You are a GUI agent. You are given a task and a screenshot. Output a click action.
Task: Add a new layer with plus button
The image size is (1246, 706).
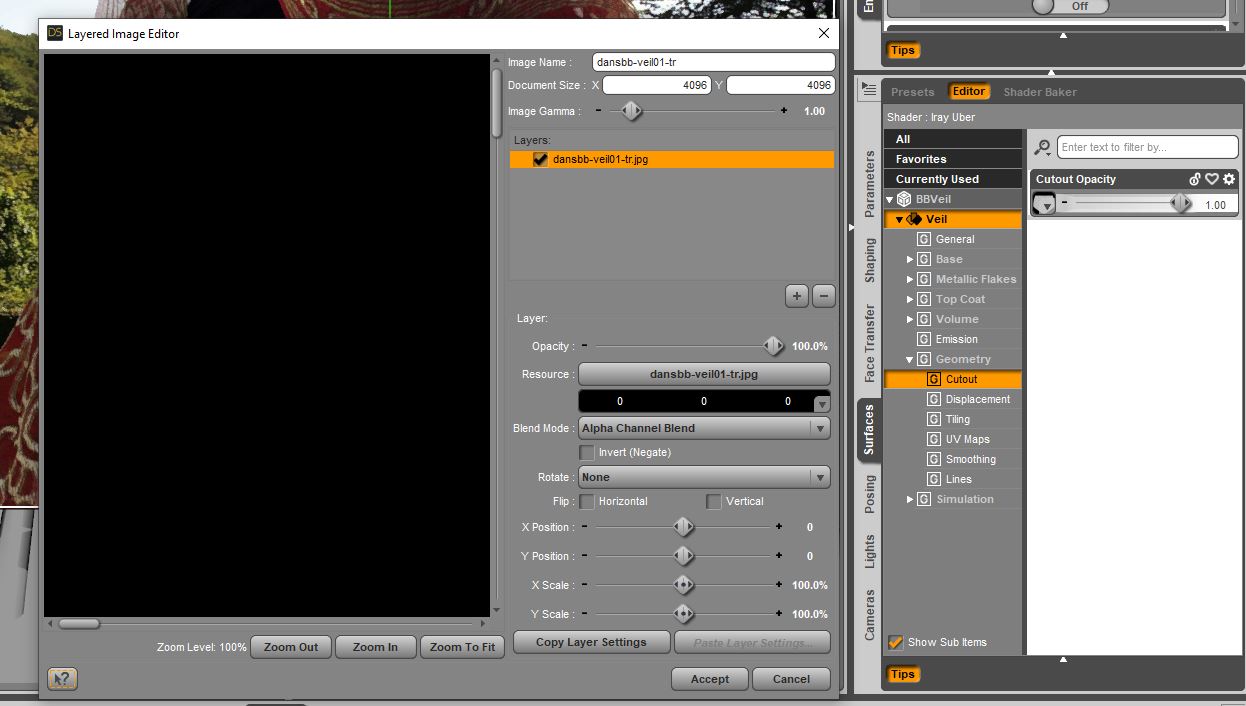[x=797, y=295]
